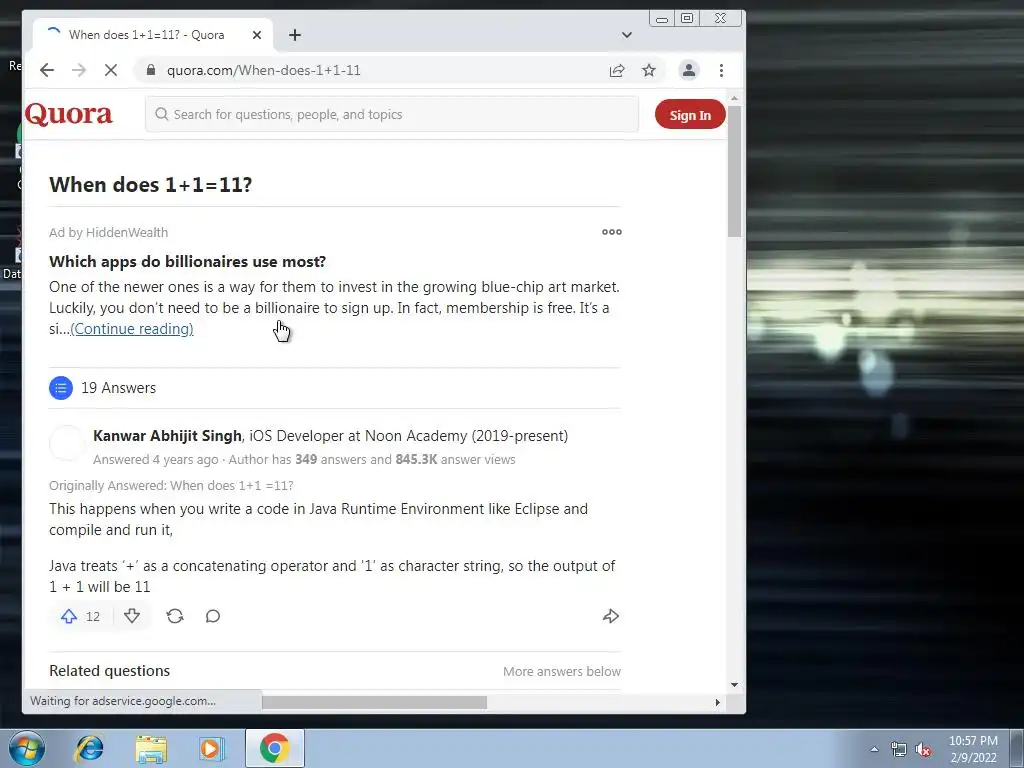Click the search magnifier icon
Image resolution: width=1024 pixels, height=768 pixels.
[161, 114]
